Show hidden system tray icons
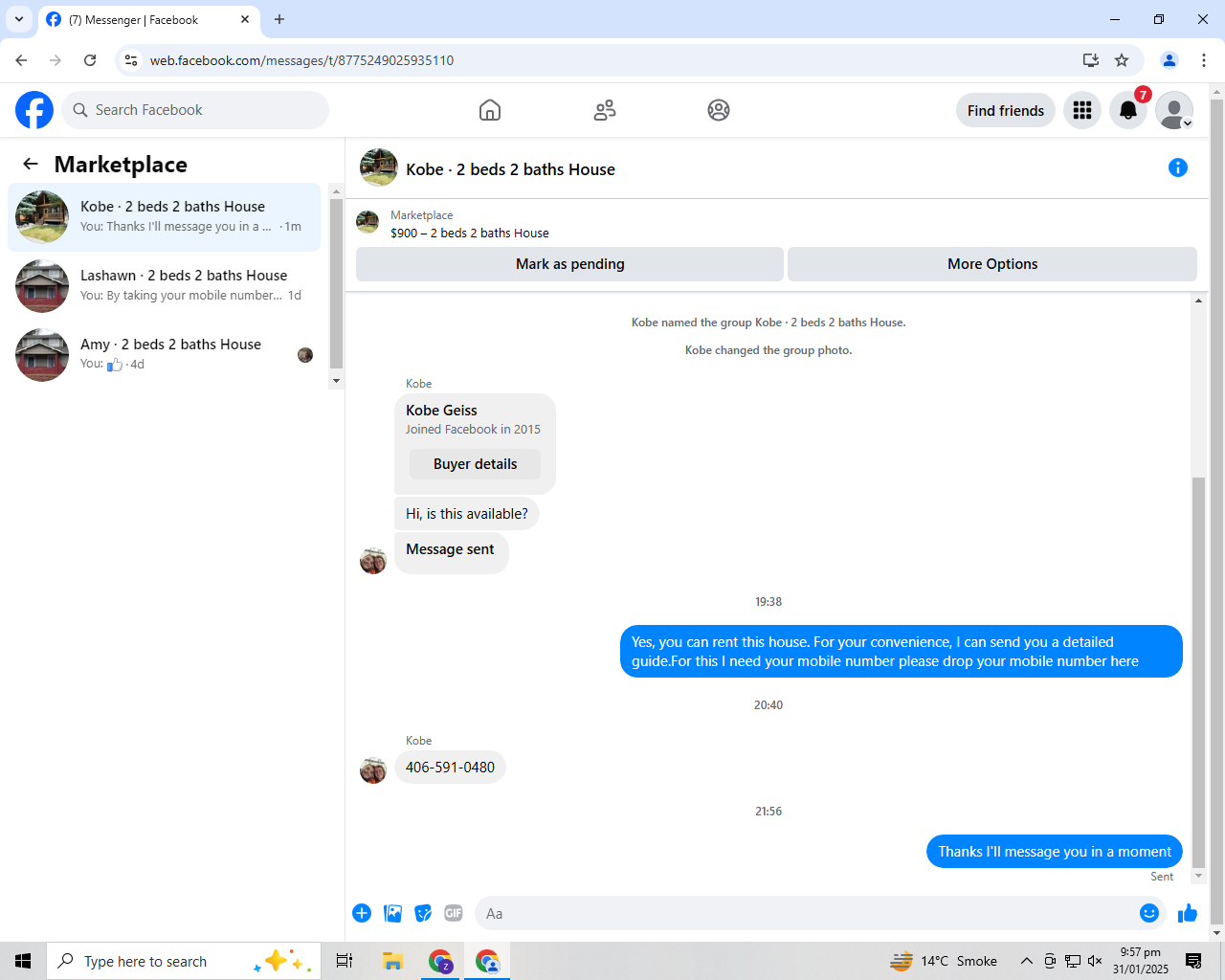 [1026, 961]
